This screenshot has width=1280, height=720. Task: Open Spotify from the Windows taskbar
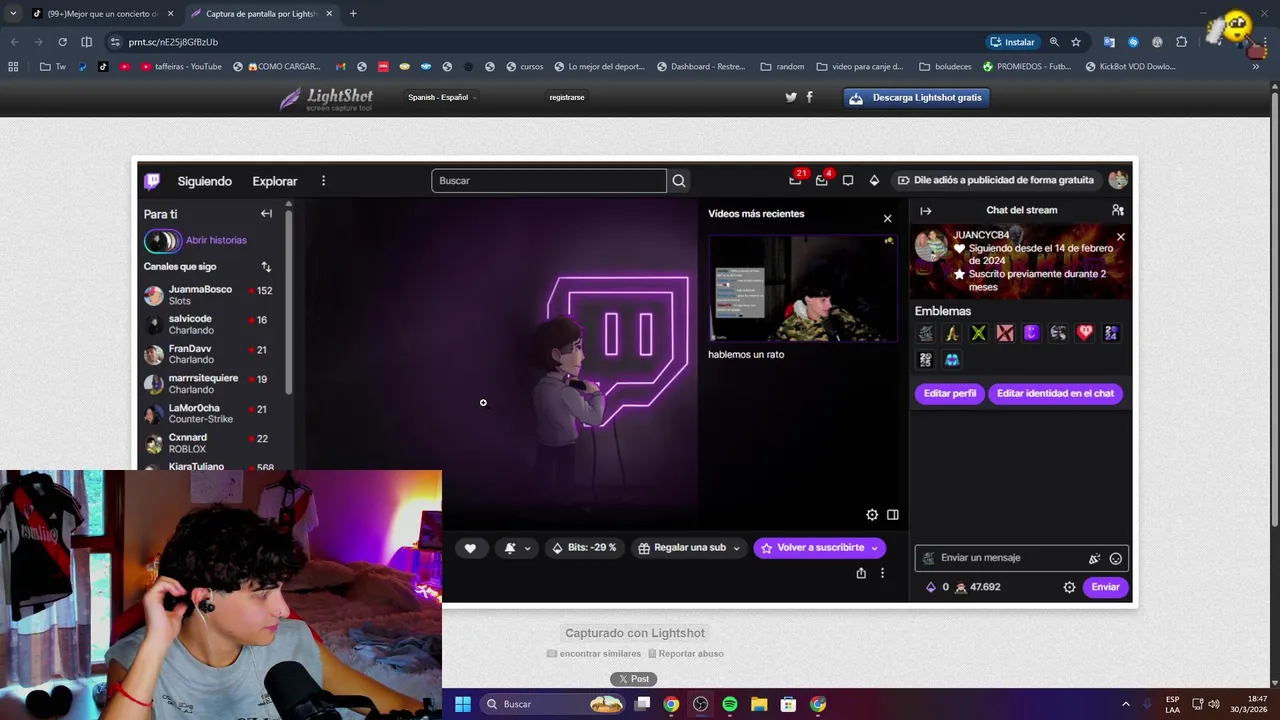pyautogui.click(x=730, y=704)
